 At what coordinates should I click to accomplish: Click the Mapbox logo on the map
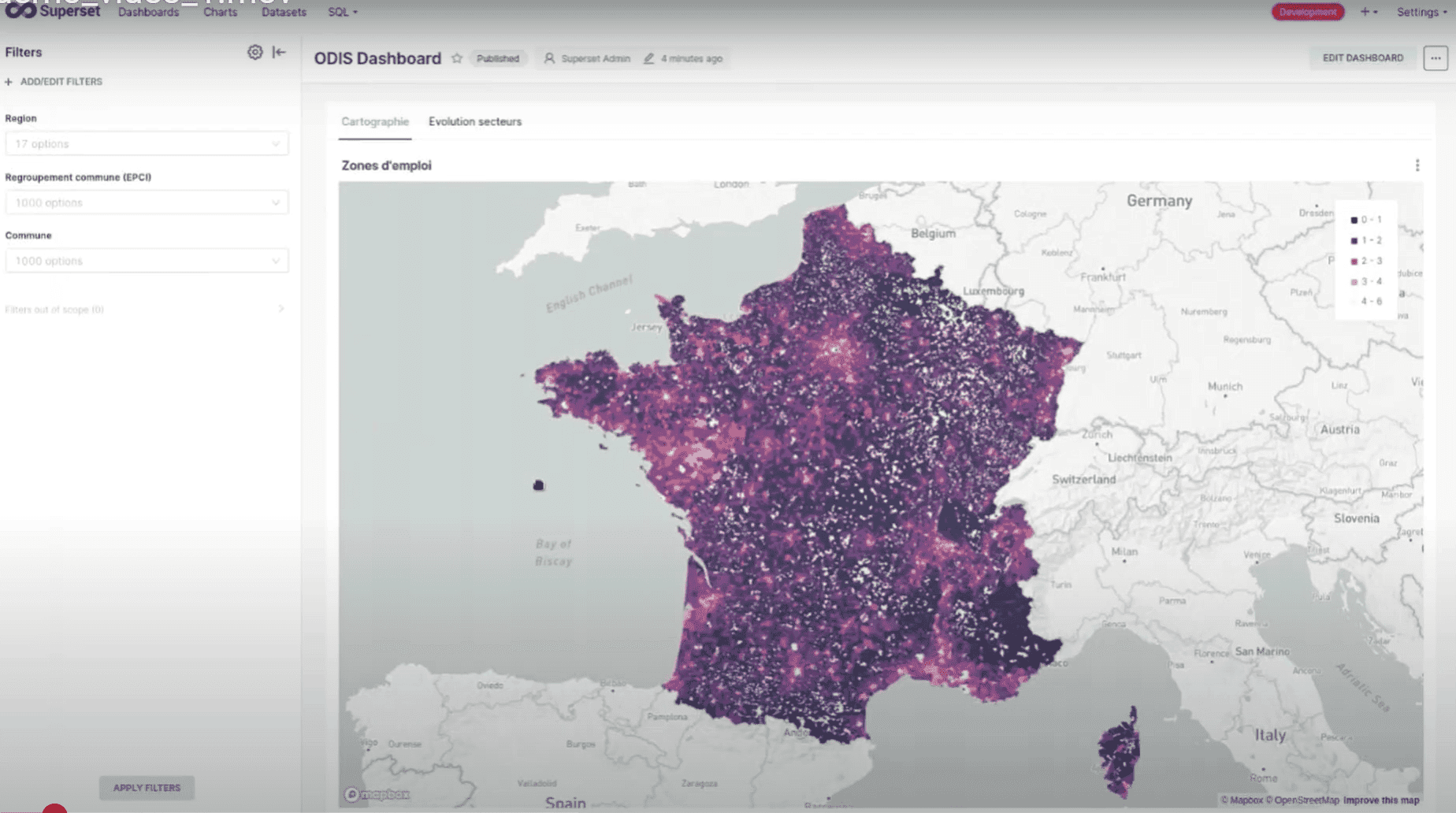(x=377, y=794)
